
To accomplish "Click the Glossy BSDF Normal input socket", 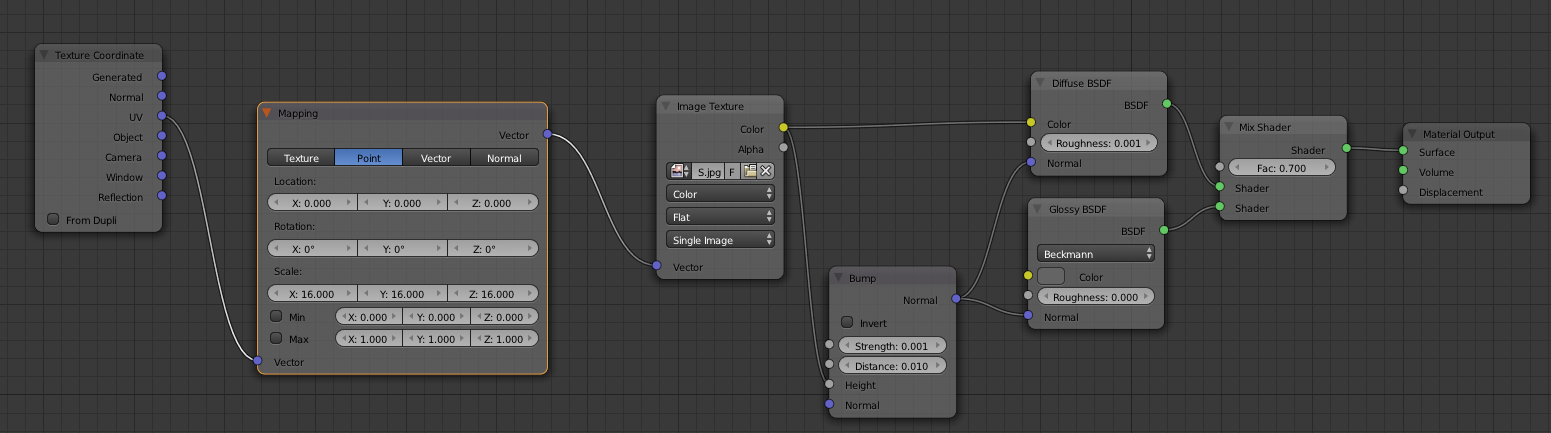I will tap(1028, 316).
